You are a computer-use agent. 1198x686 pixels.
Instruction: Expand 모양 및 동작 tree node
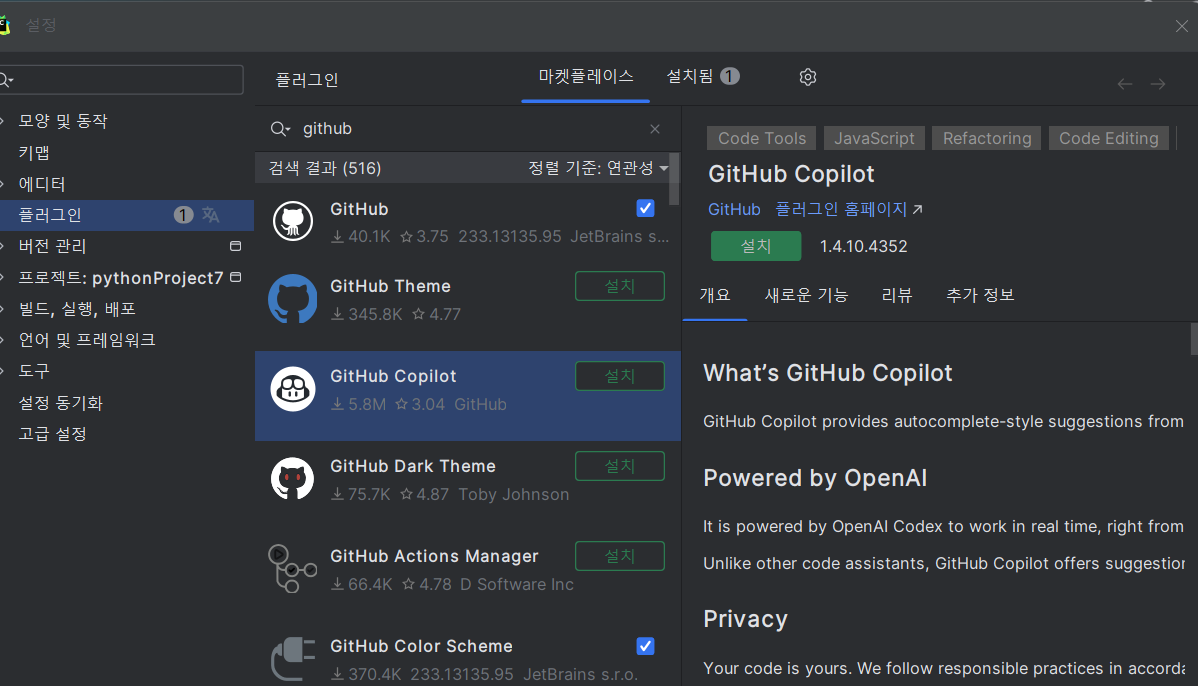tap(3, 121)
